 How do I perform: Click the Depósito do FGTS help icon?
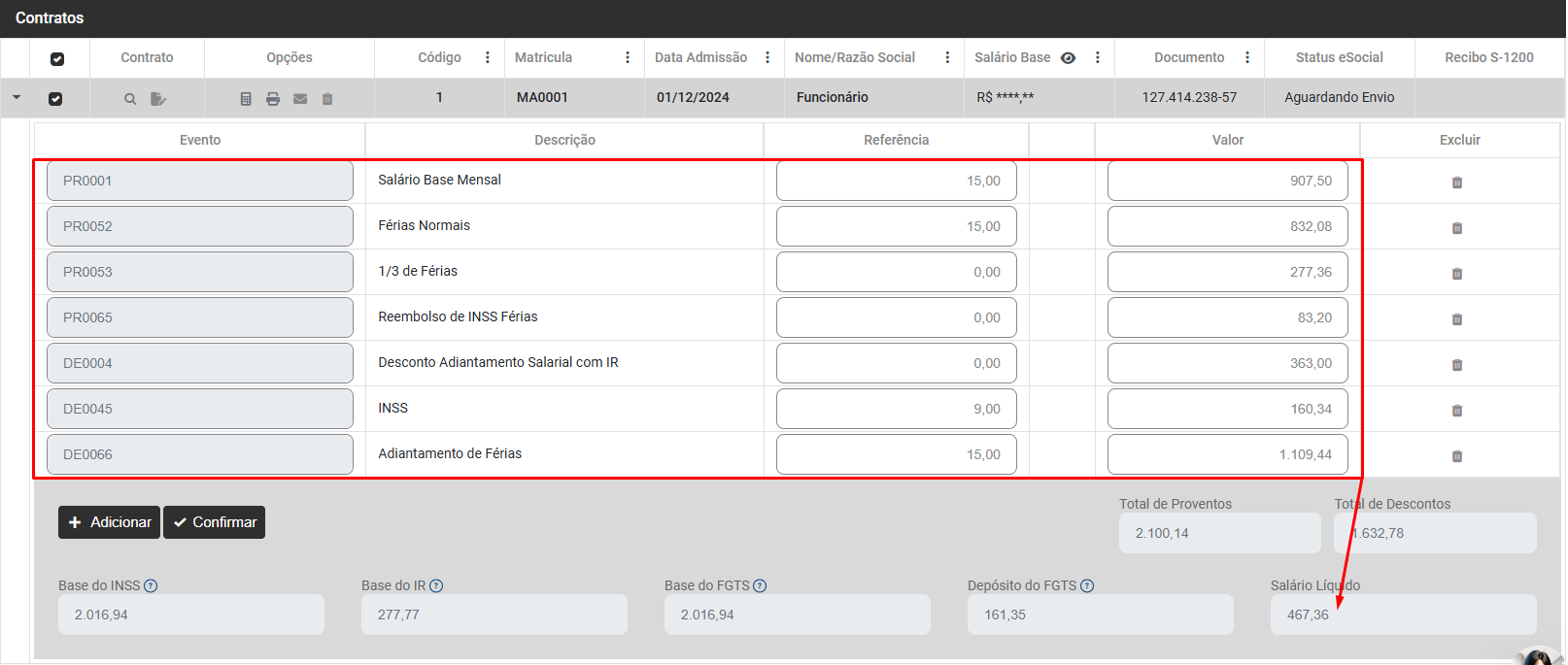point(1087,586)
